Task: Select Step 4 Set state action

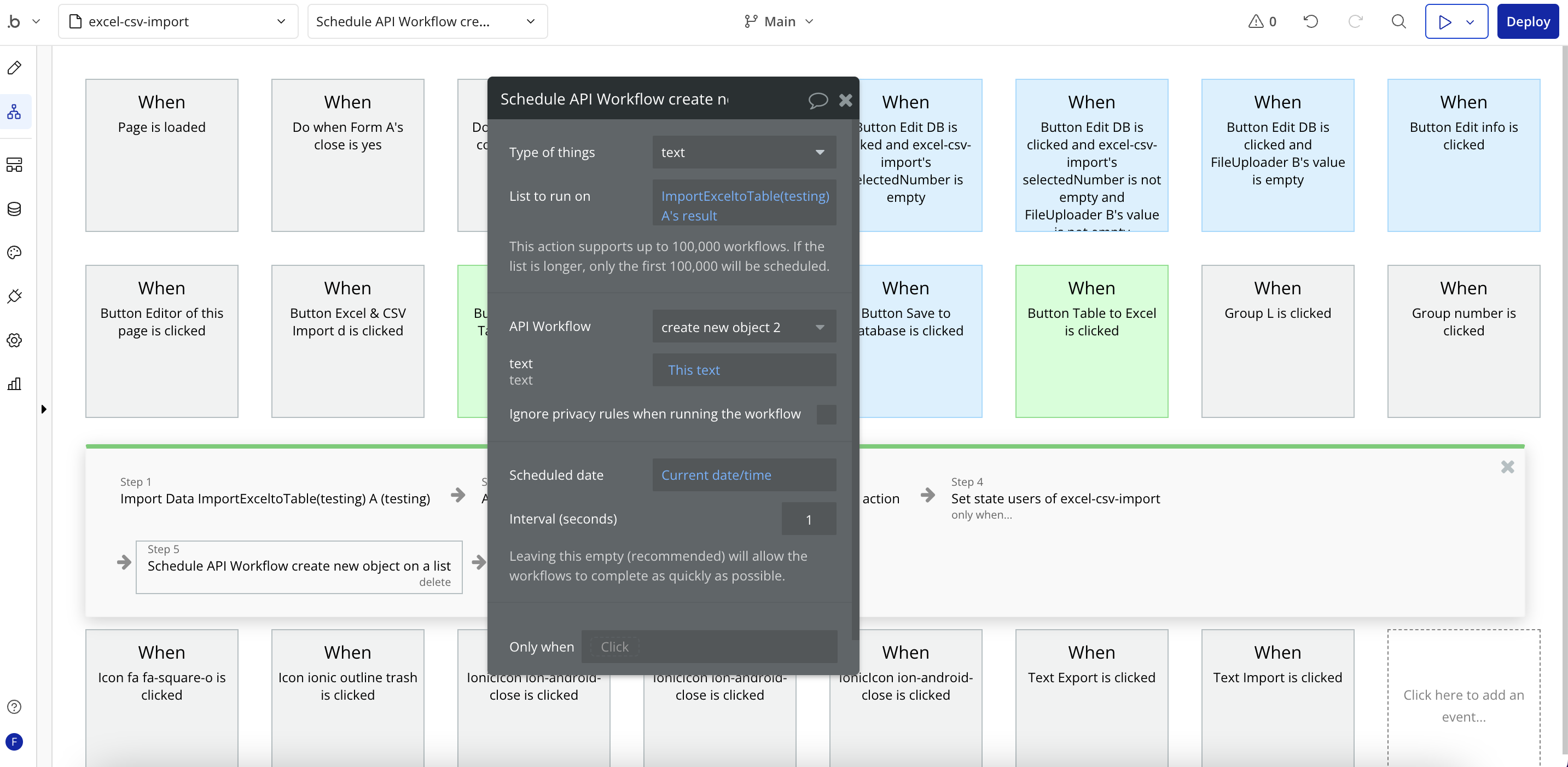Action: 1055,498
